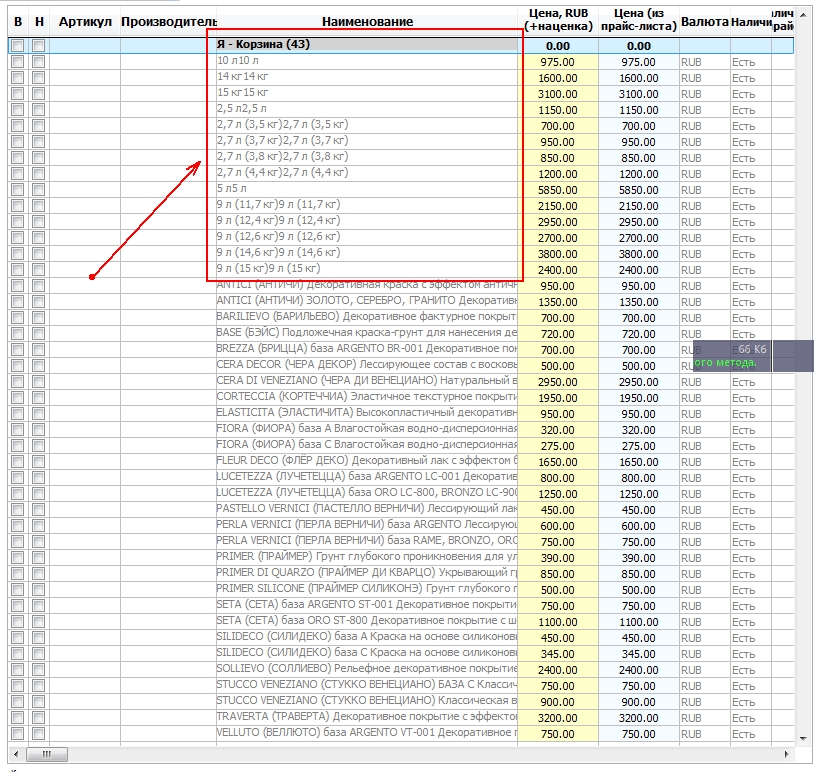
Task: Select the SILIDECO (СИЛИДЕКО) база А row
Action: click(401, 638)
